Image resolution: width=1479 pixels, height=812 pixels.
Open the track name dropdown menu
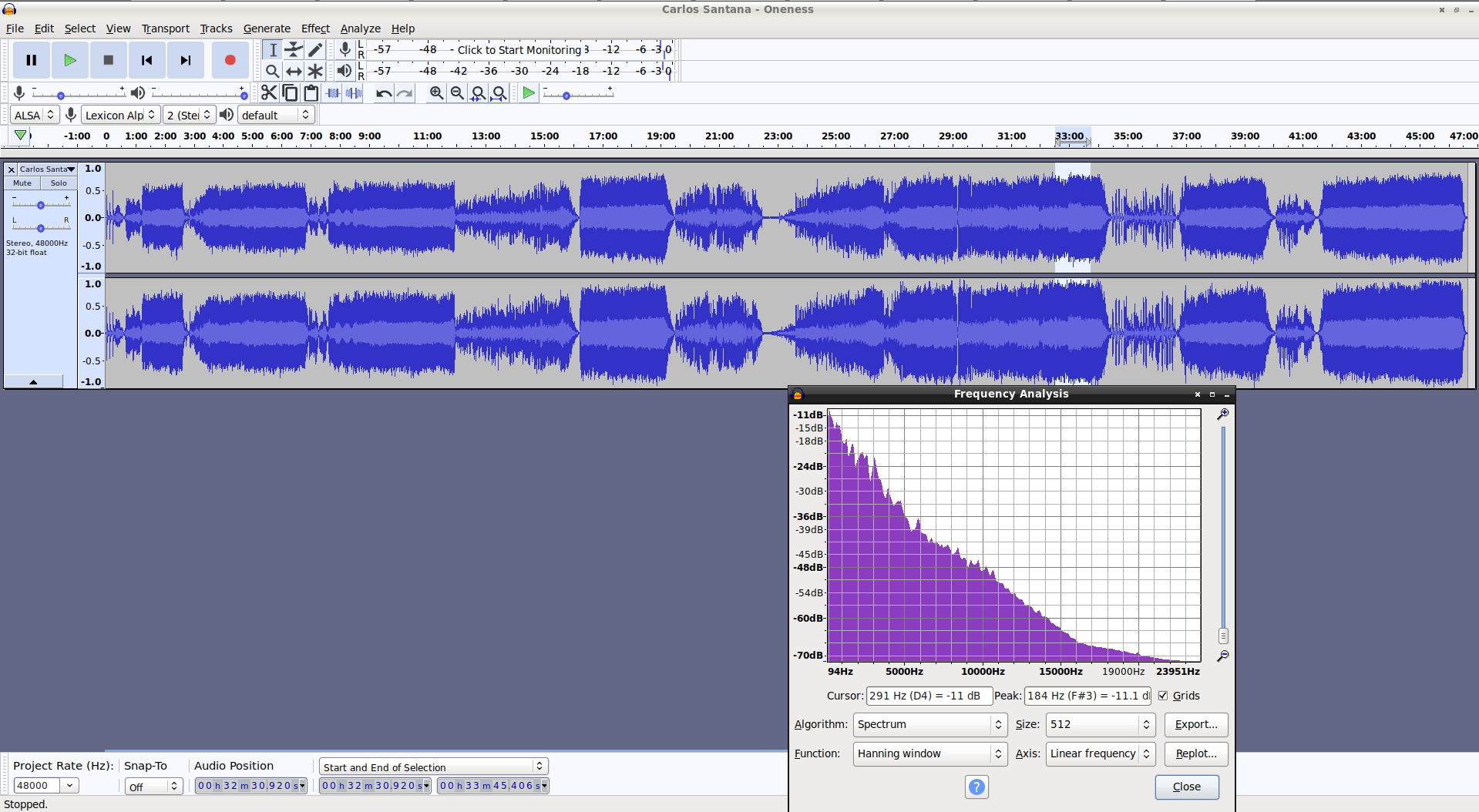click(x=47, y=169)
